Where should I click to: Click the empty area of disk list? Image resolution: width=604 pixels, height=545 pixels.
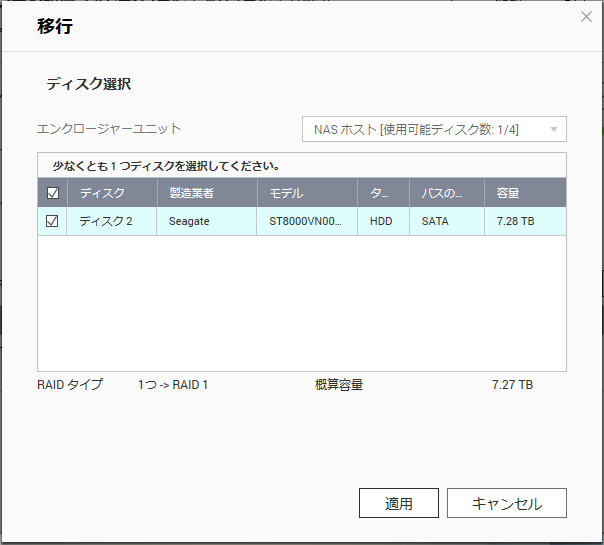click(302, 303)
